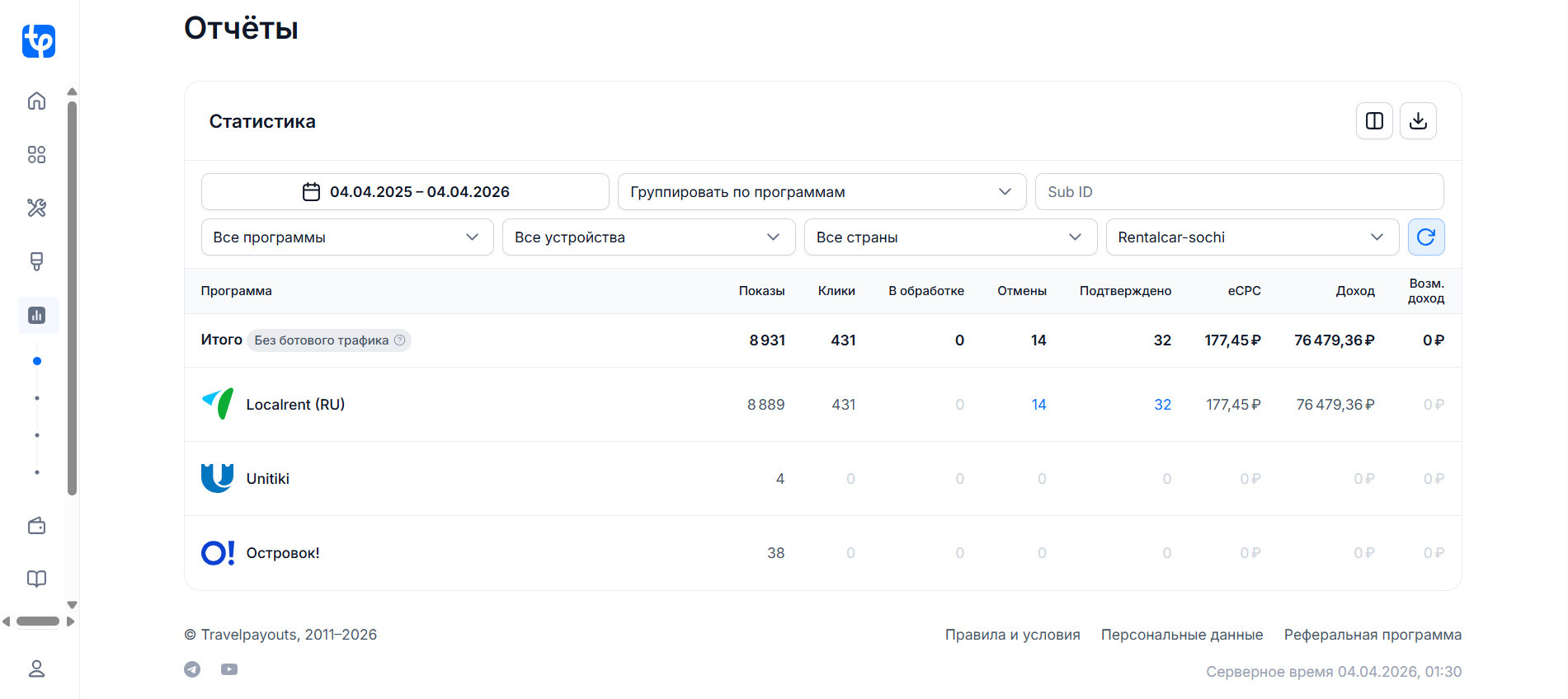This screenshot has width=1568, height=699.
Task: Toggle the column settings icon
Action: [x=1374, y=121]
